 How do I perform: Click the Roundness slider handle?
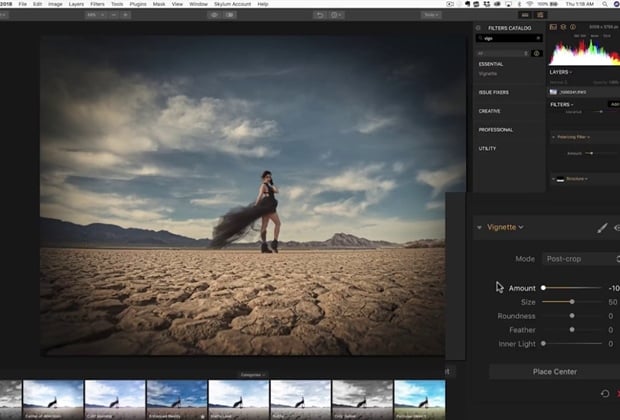(572, 316)
